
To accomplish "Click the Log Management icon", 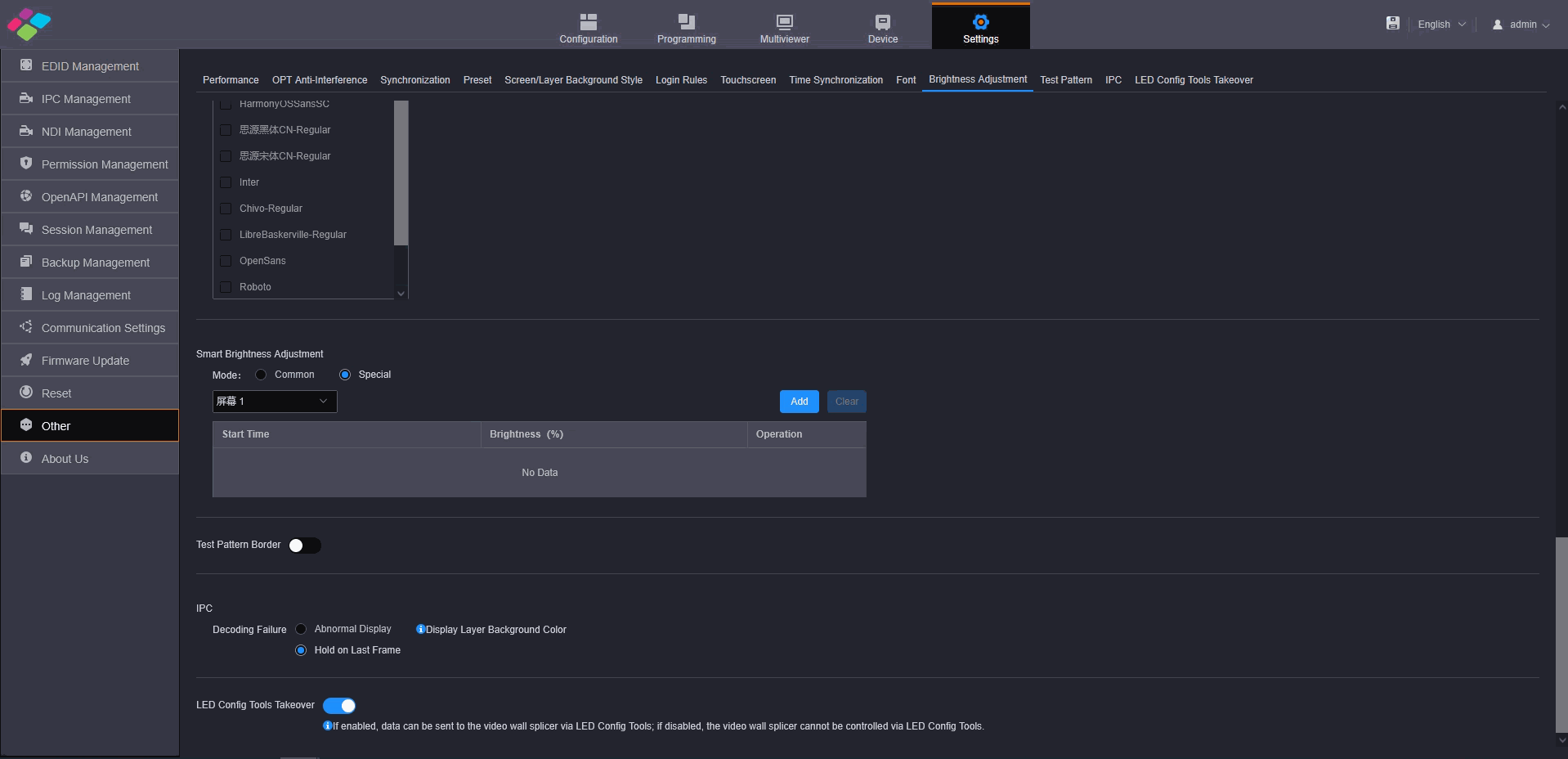I will [x=26, y=294].
